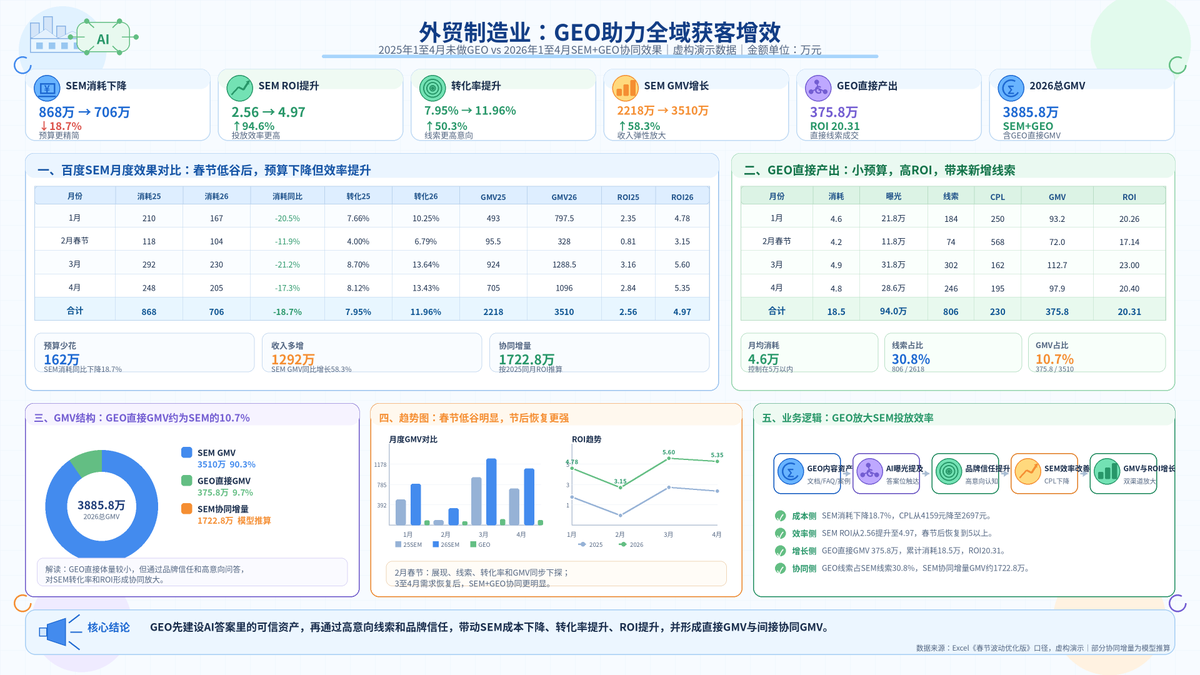Viewport: 1200px width, 675px height.
Task: Click the 26SEM legend marker under bar chart
Action: click(435, 545)
